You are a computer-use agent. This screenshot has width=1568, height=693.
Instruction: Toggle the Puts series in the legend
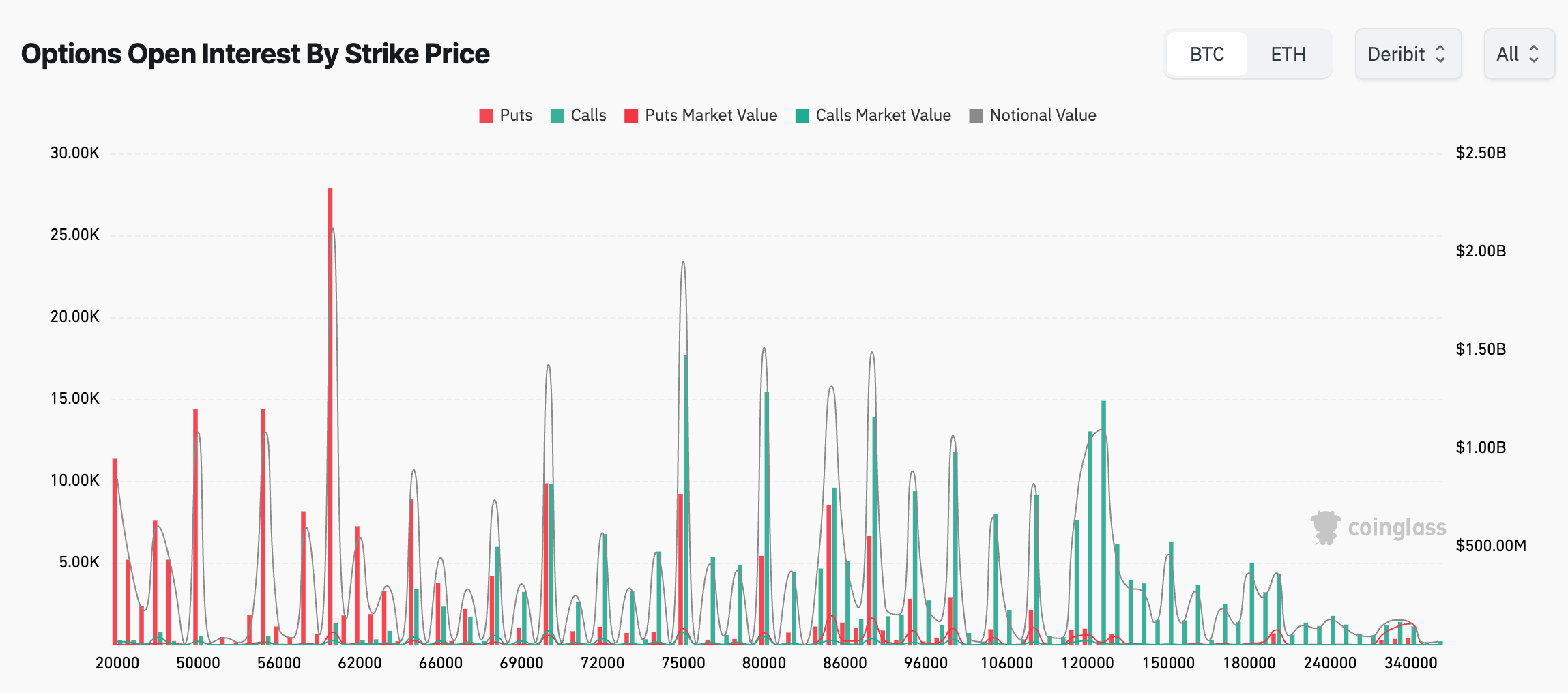point(505,115)
